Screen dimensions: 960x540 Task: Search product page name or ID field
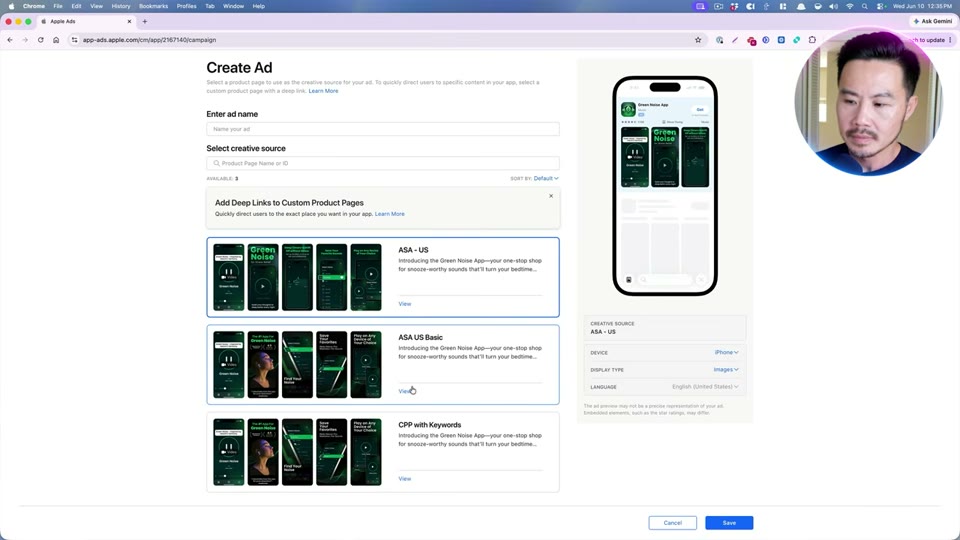[x=383, y=163]
